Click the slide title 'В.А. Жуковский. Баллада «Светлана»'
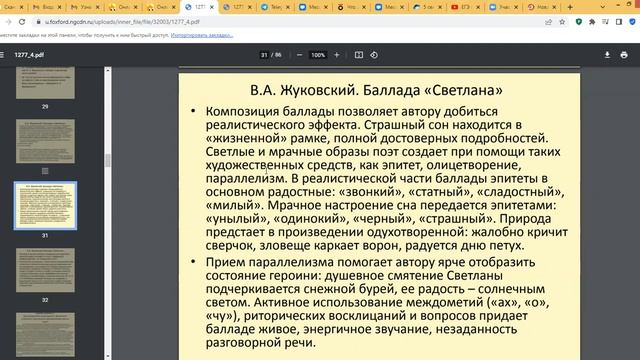 376,90
